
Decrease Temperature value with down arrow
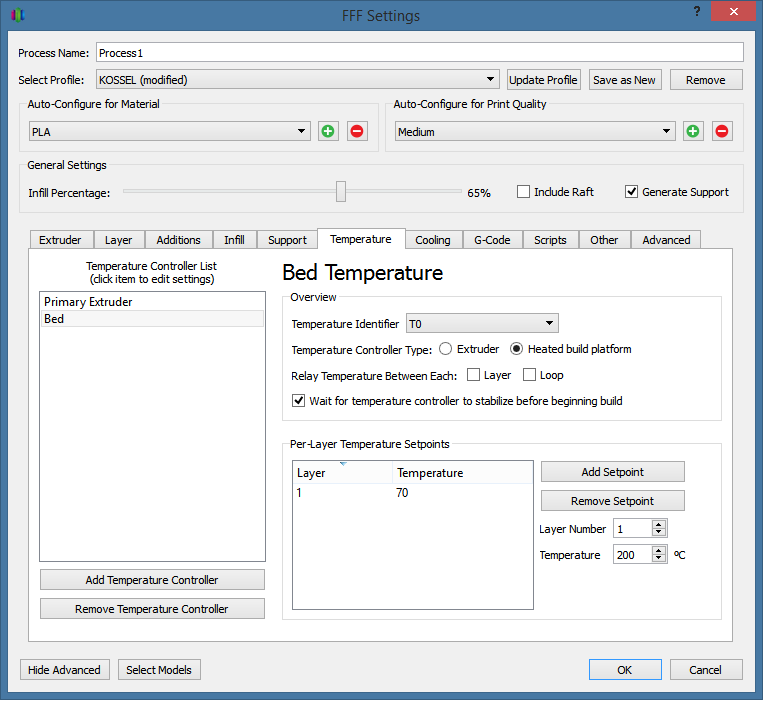click(x=659, y=559)
